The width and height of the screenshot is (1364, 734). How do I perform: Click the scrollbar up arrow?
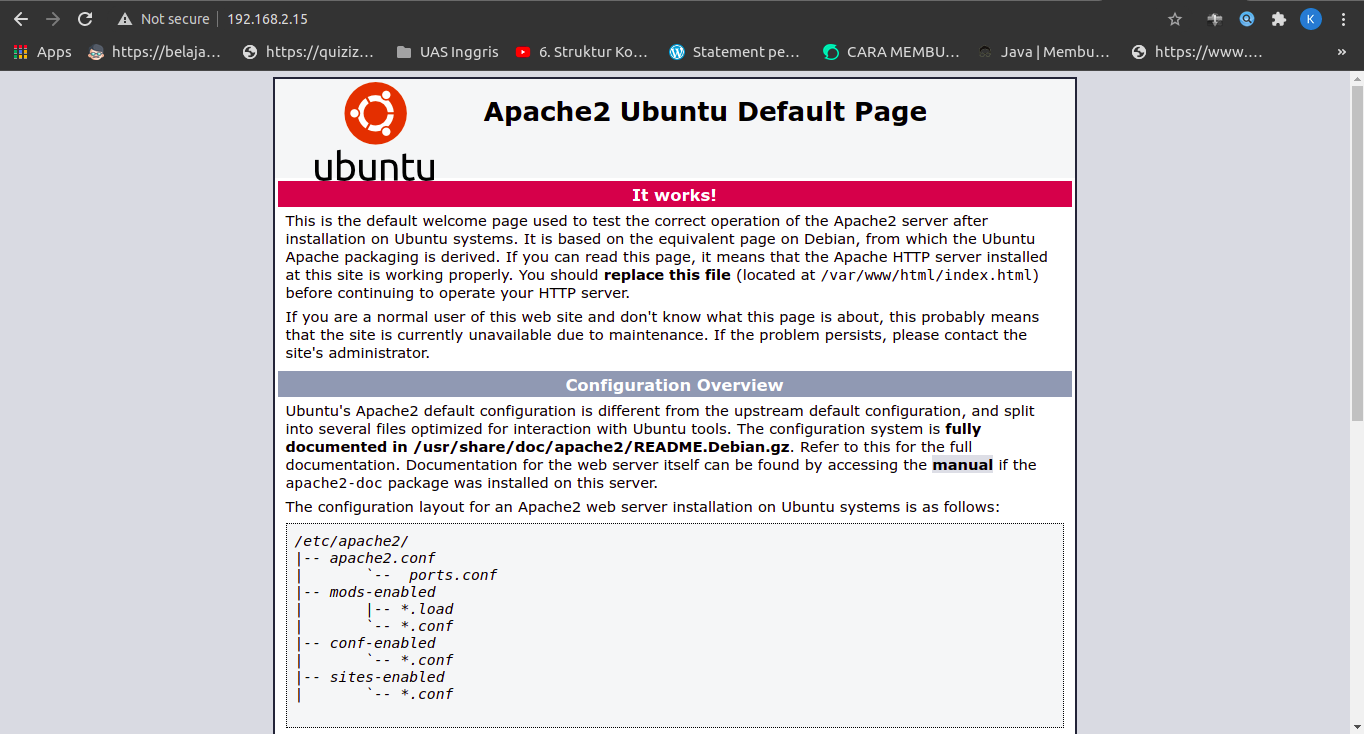coord(1357,78)
